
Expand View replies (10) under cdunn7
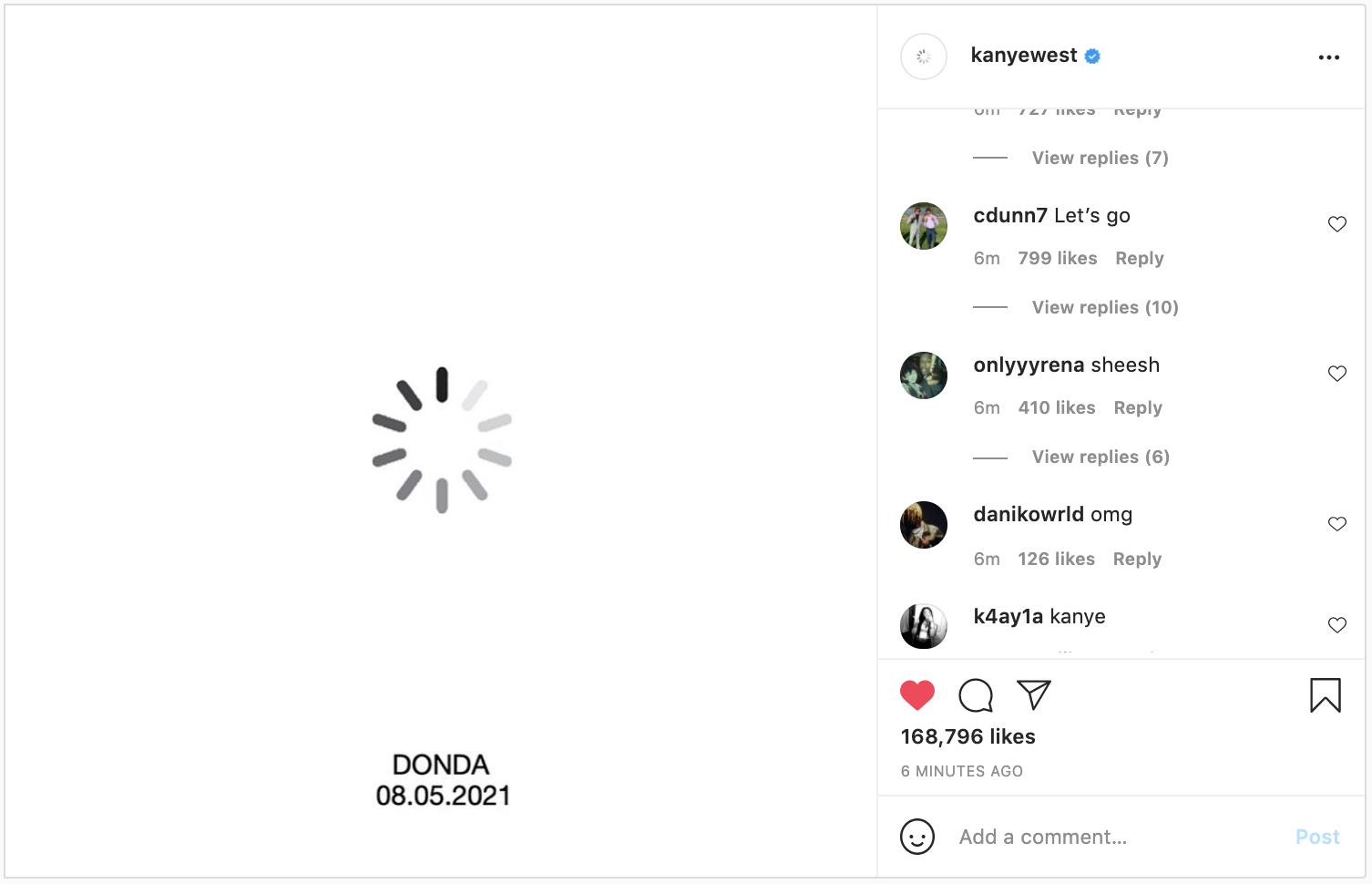click(1104, 308)
